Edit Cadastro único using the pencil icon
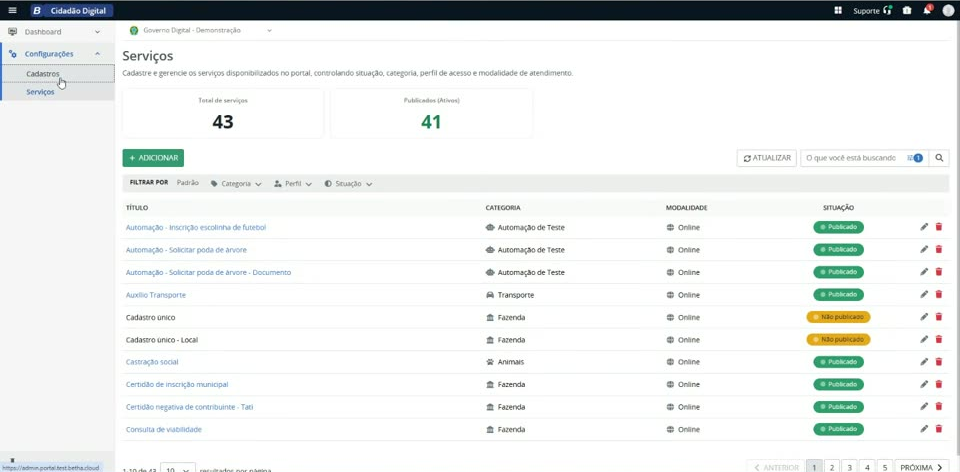The width and height of the screenshot is (960, 472). tap(924, 317)
